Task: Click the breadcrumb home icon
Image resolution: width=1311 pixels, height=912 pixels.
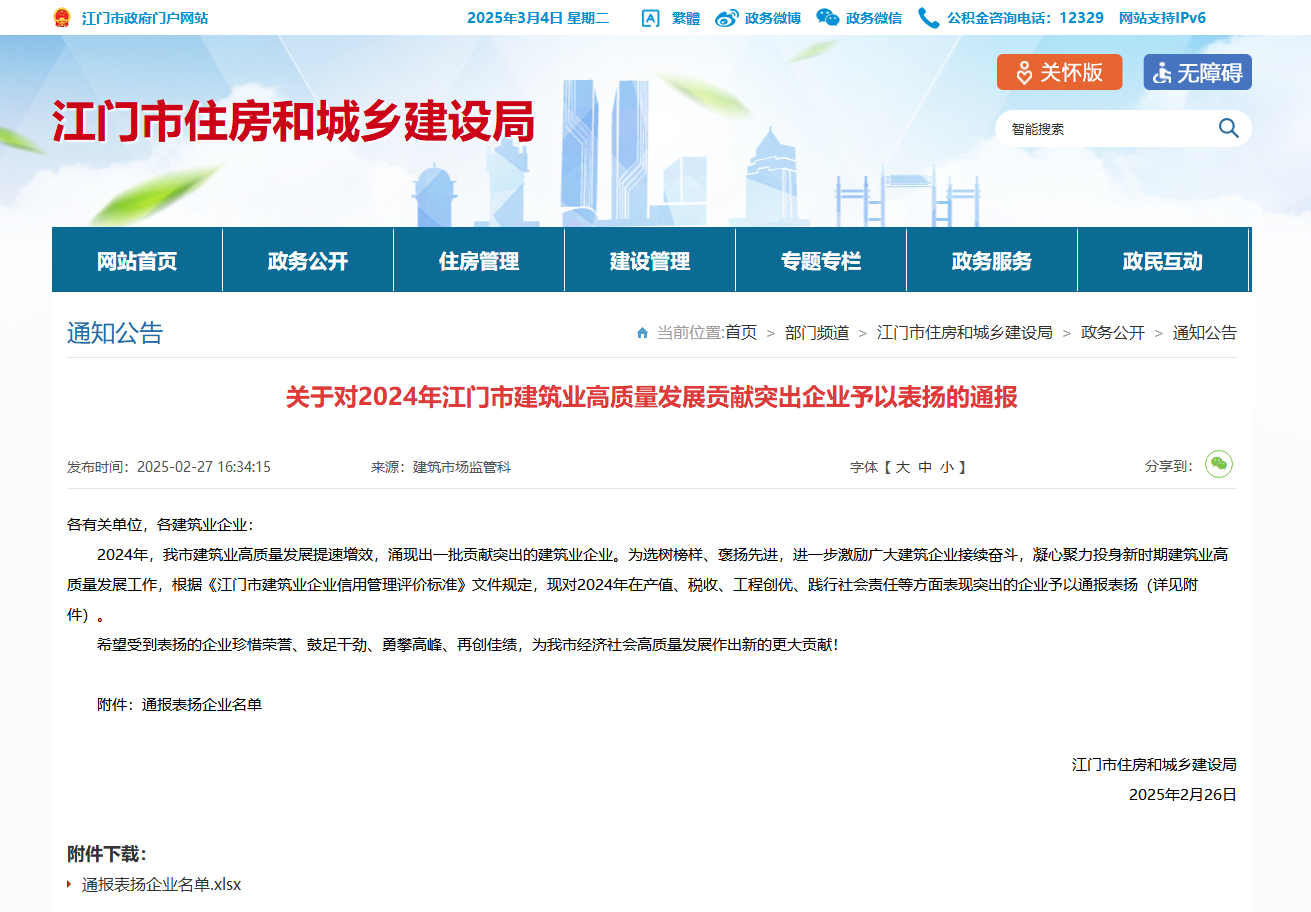Action: (642, 333)
